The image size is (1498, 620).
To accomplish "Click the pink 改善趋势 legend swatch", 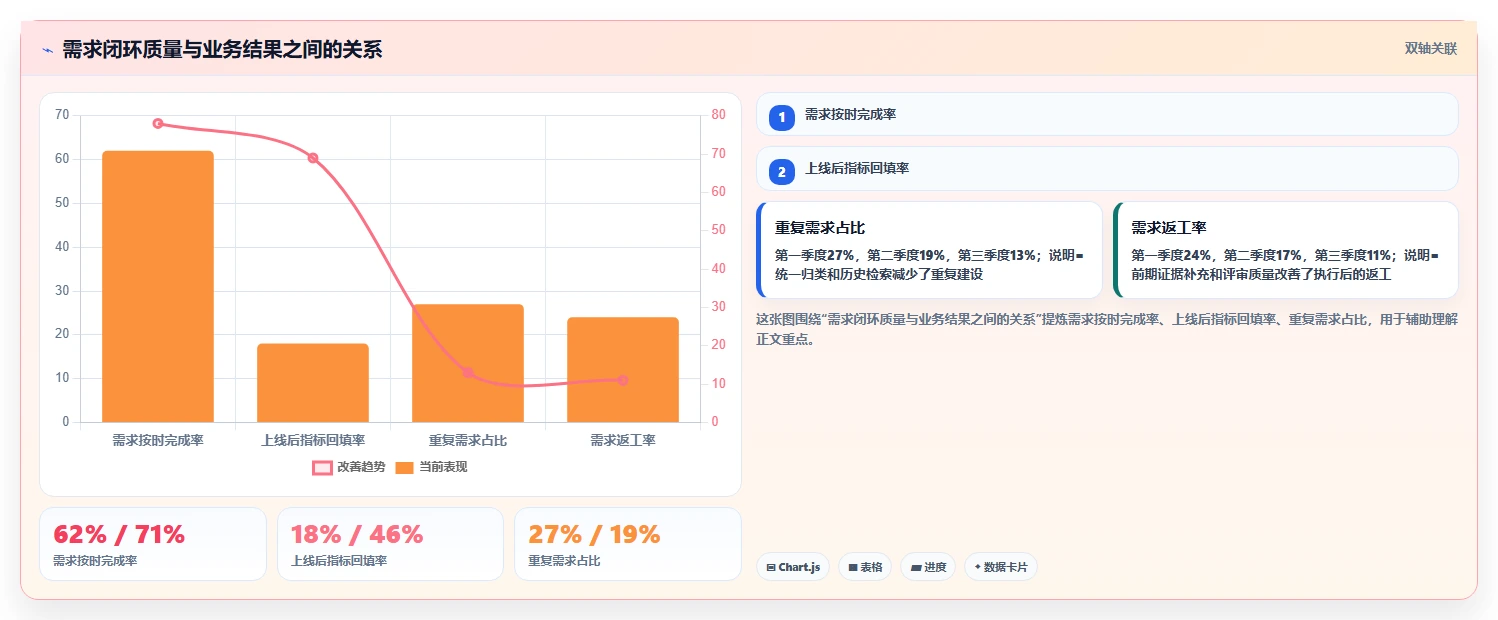I will (x=322, y=467).
